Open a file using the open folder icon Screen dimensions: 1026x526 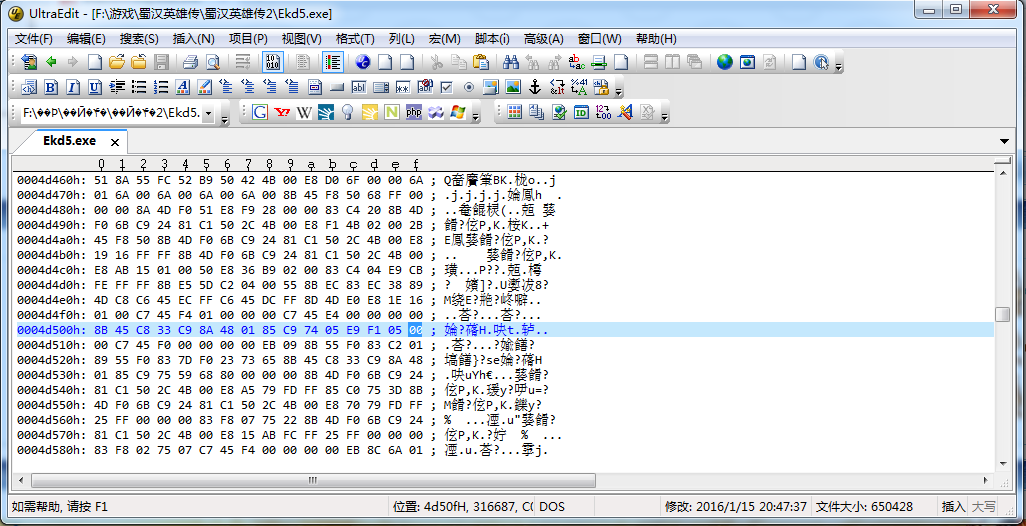pos(116,62)
